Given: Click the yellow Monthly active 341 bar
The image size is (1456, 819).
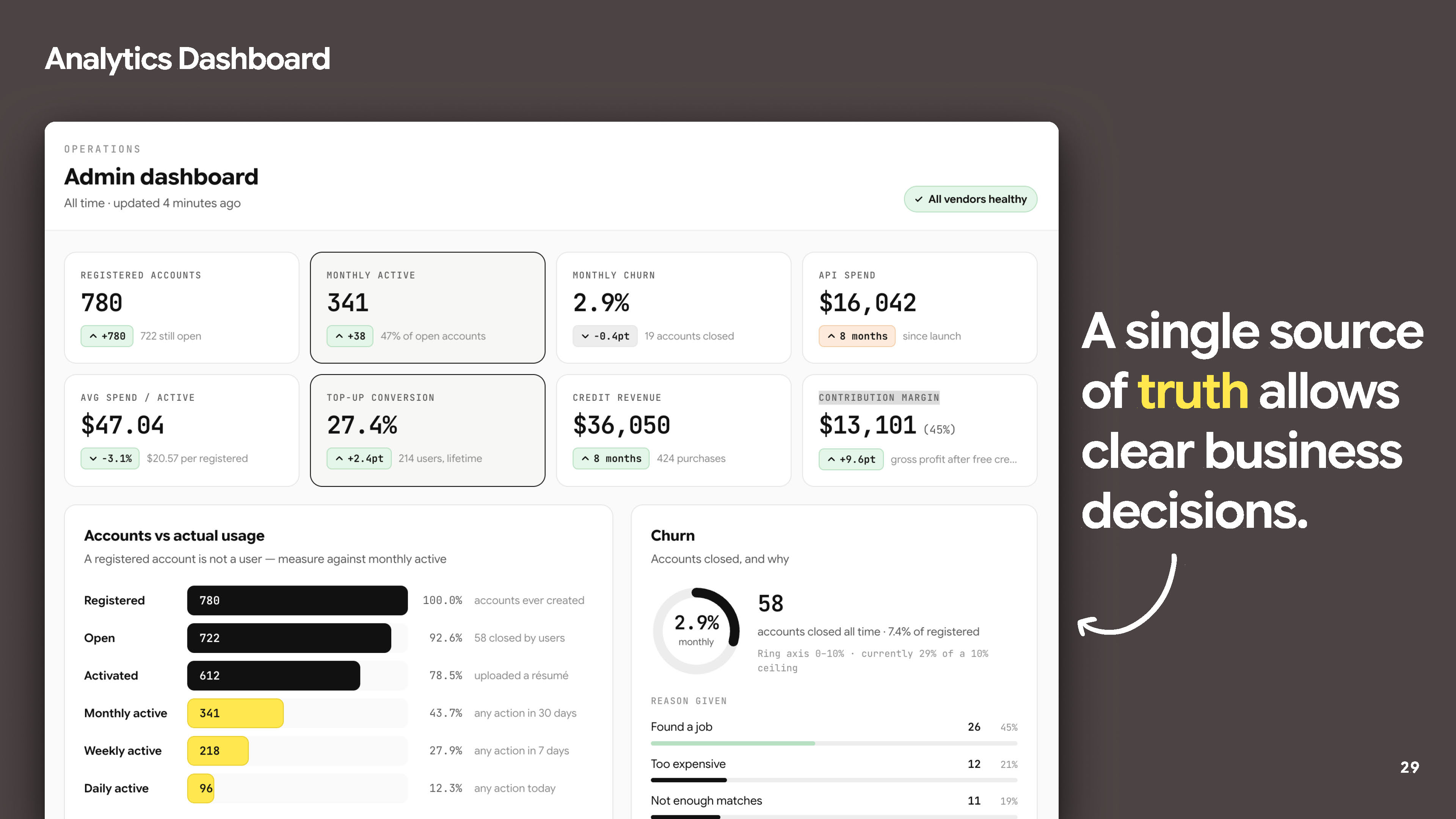Looking at the screenshot, I should 235,713.
